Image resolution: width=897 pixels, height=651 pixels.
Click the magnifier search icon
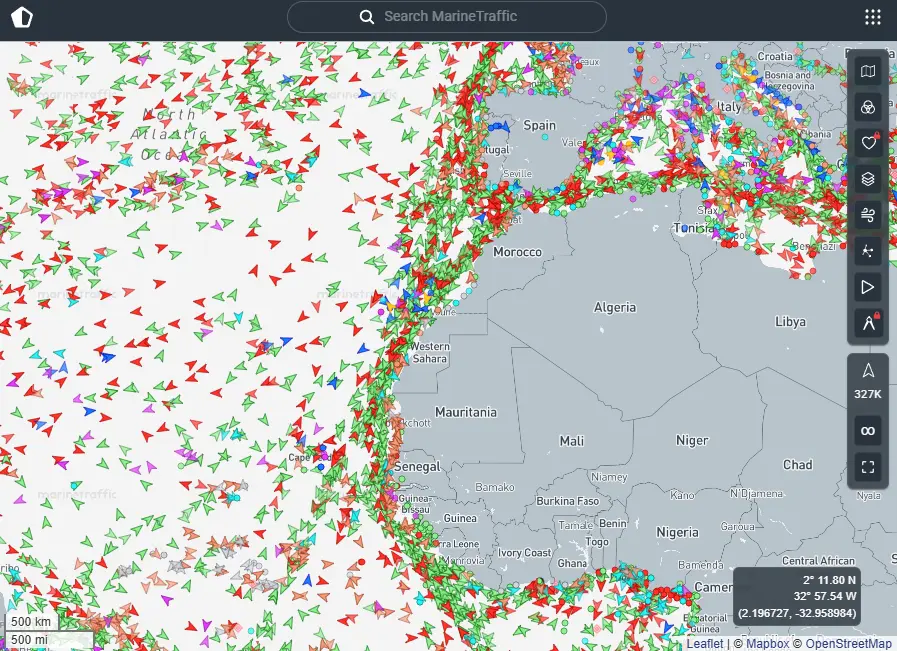(367, 17)
